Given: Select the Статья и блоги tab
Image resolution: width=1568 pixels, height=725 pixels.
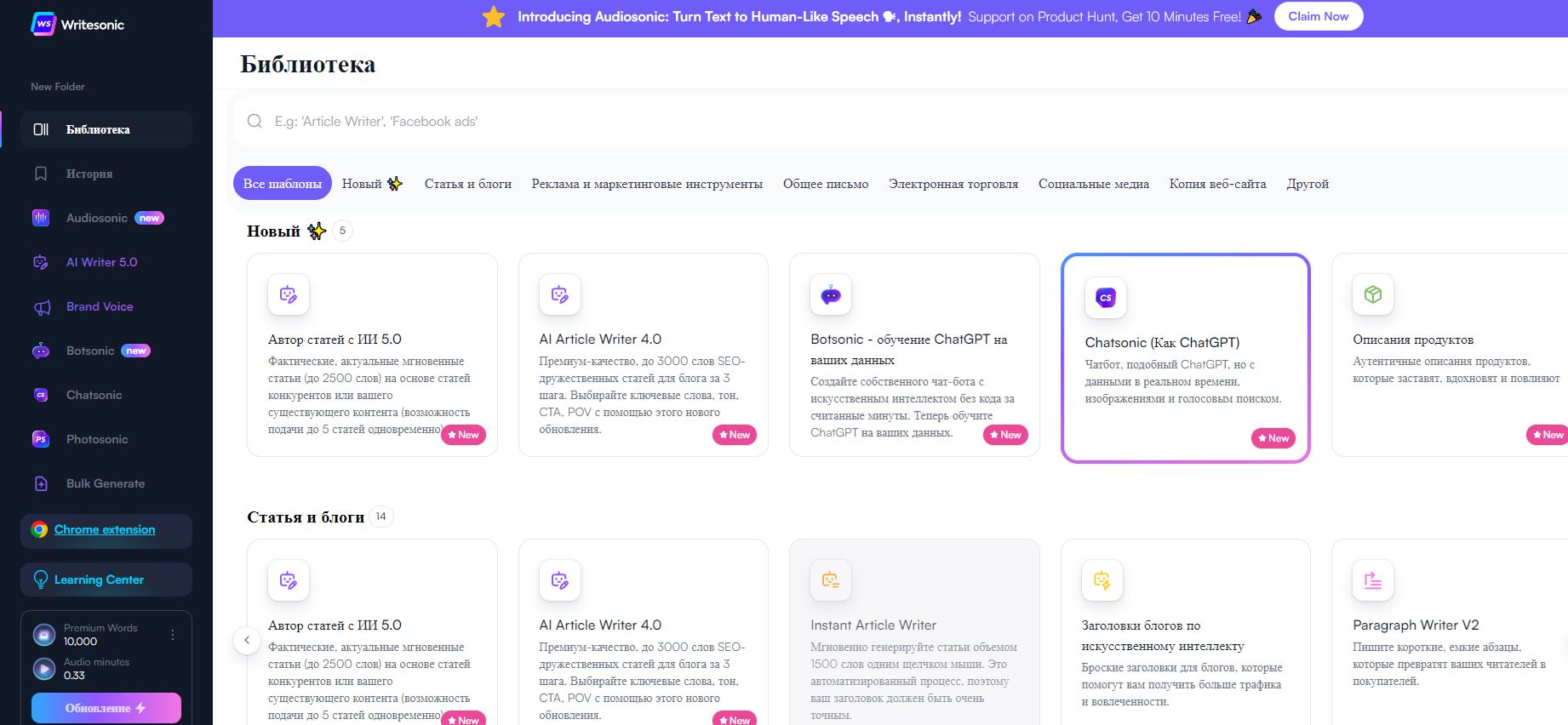Looking at the screenshot, I should click(x=468, y=184).
